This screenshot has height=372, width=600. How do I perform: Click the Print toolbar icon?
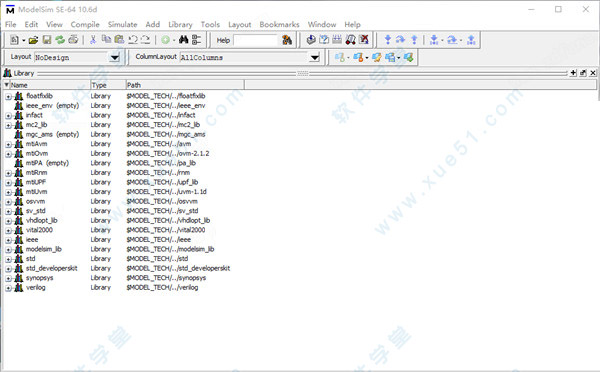(x=73, y=39)
